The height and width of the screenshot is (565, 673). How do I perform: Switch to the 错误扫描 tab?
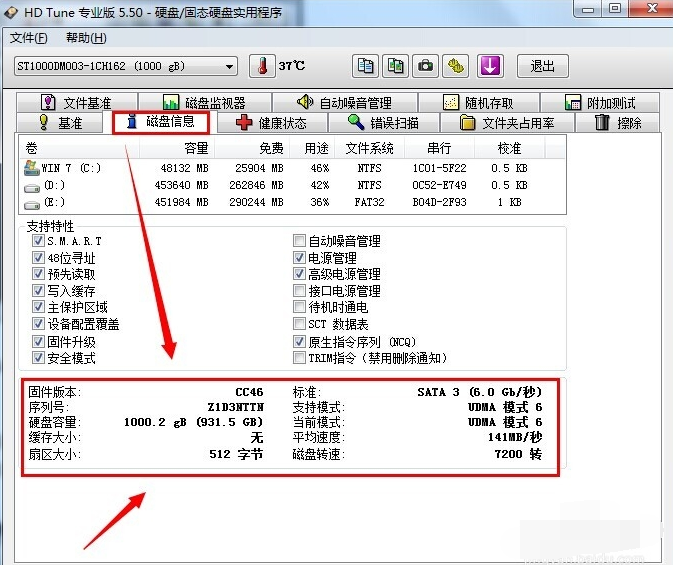coord(382,123)
